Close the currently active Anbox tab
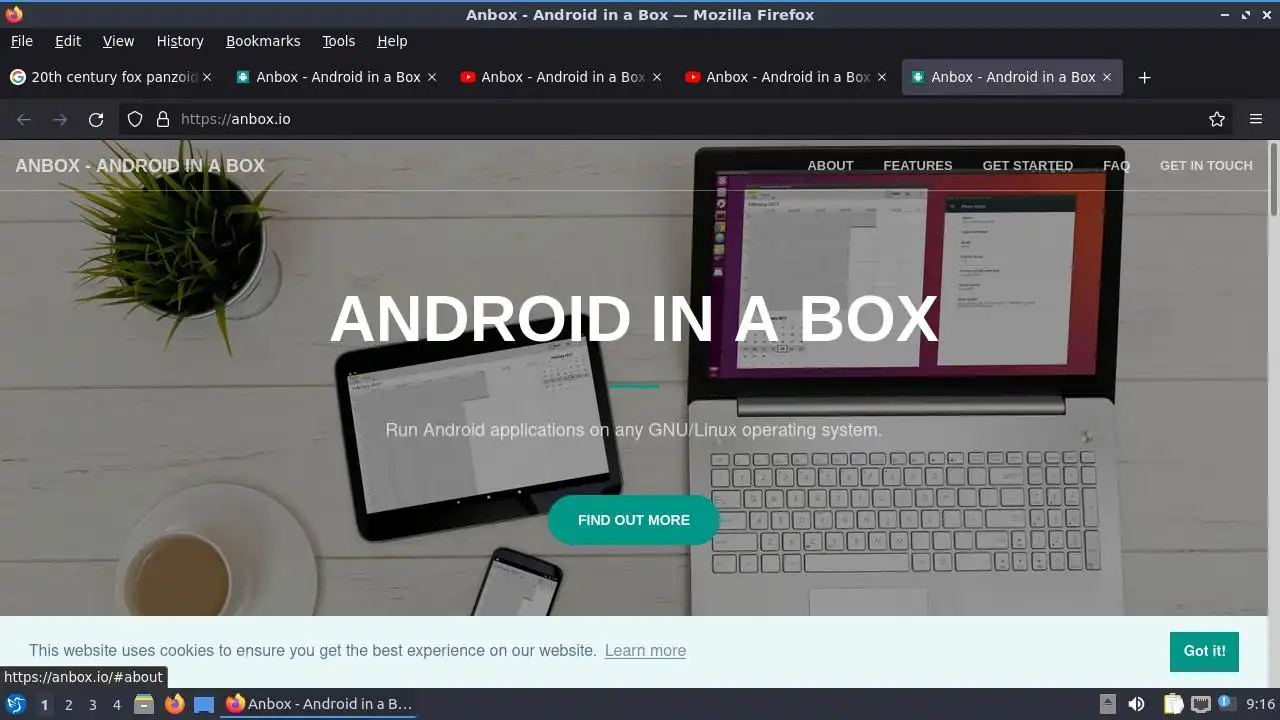Screen dimensions: 1280x720 point(1107,77)
